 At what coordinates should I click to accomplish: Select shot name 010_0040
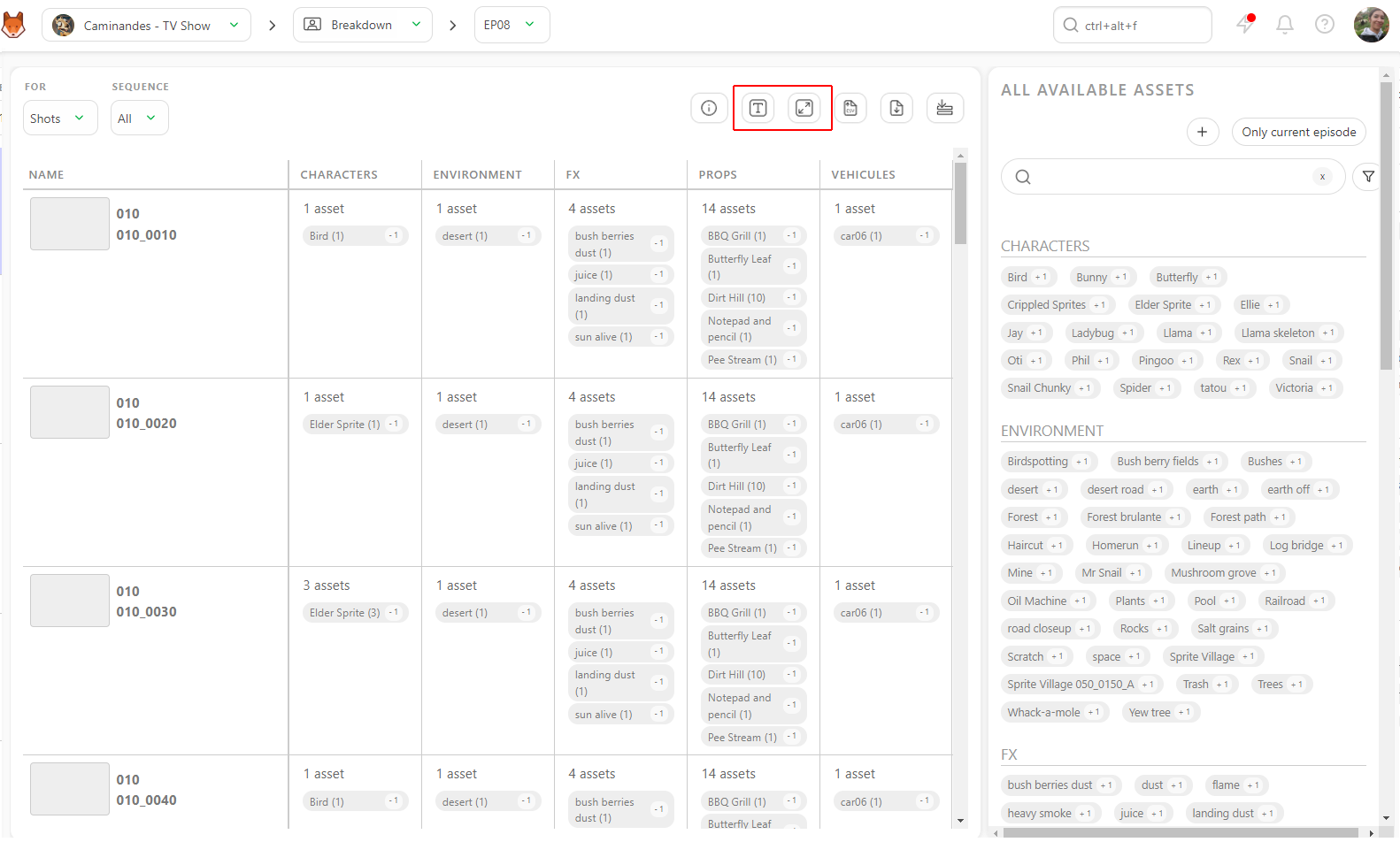[x=146, y=800]
